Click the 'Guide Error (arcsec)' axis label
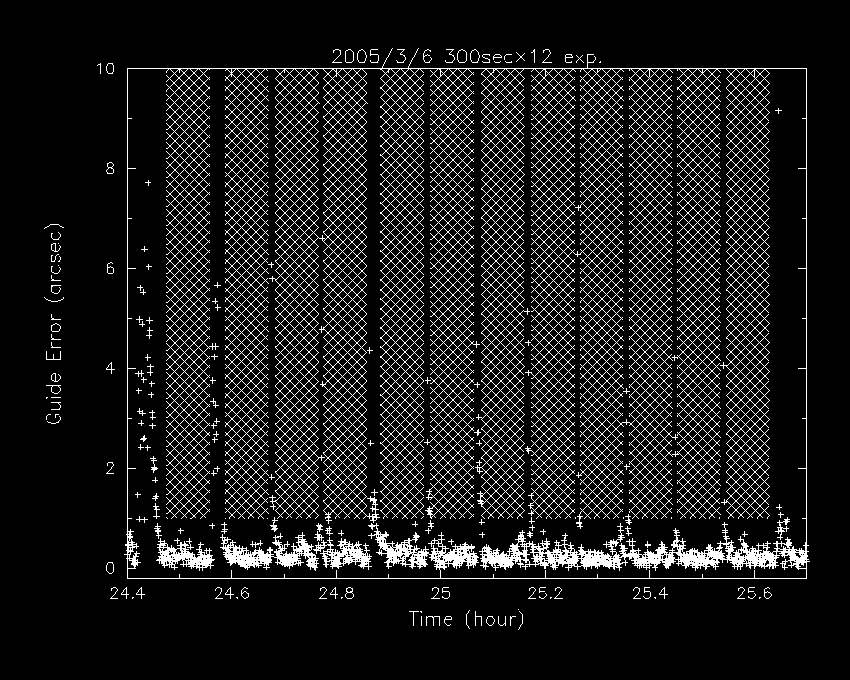Viewport: 850px width, 680px height. (x=55, y=324)
